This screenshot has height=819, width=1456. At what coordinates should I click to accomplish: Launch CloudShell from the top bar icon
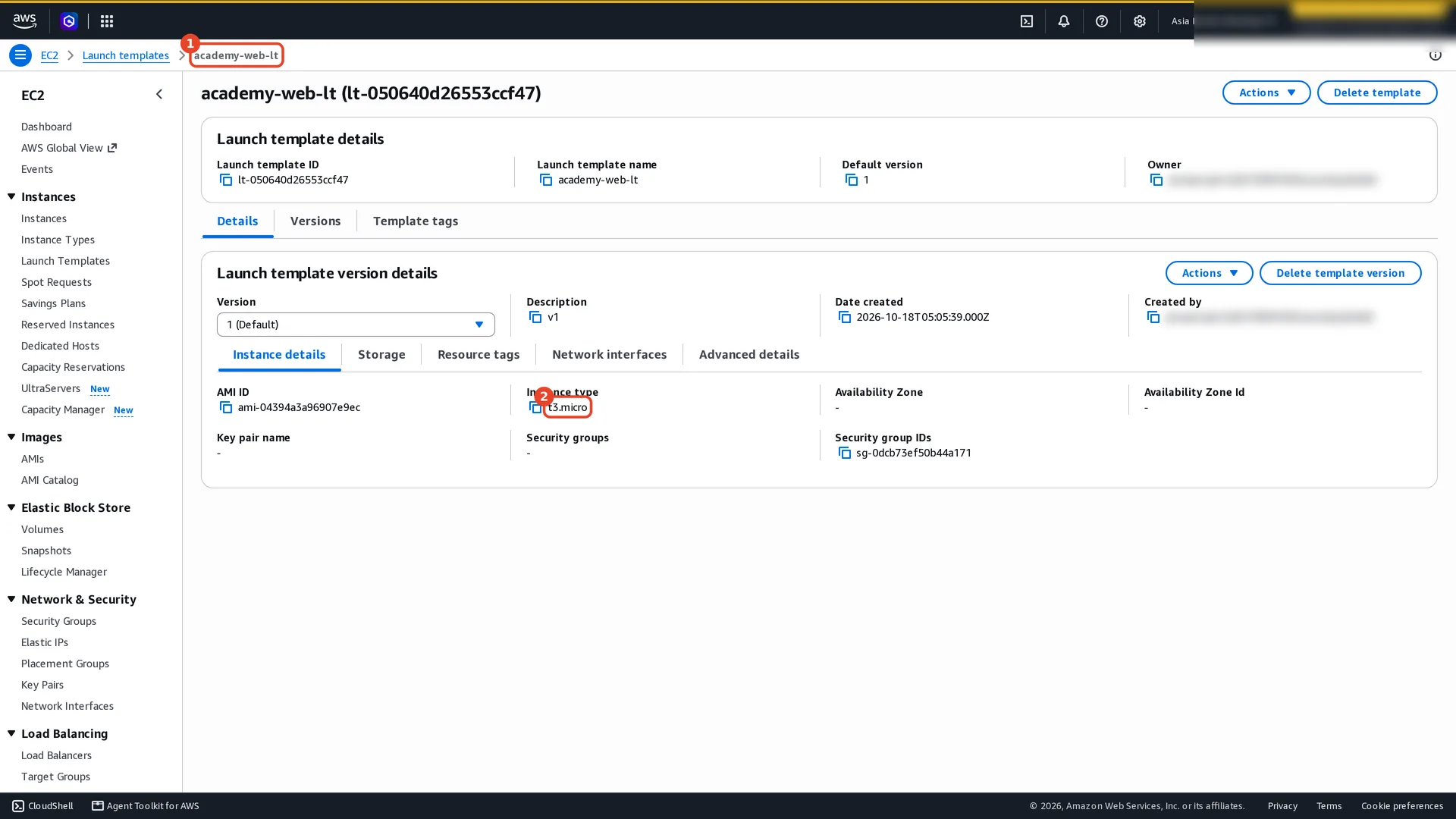(x=1027, y=21)
